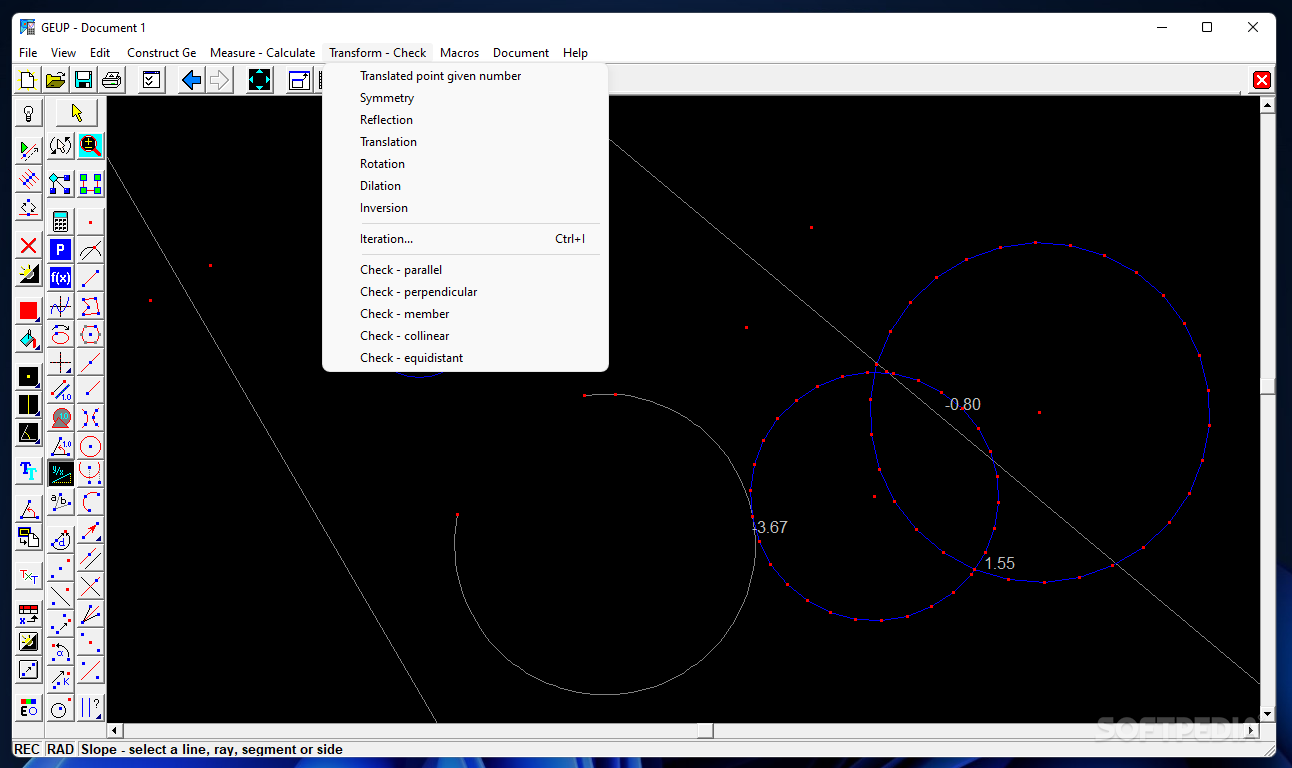Expand the parallel check ||? tool flyout

[x=91, y=708]
